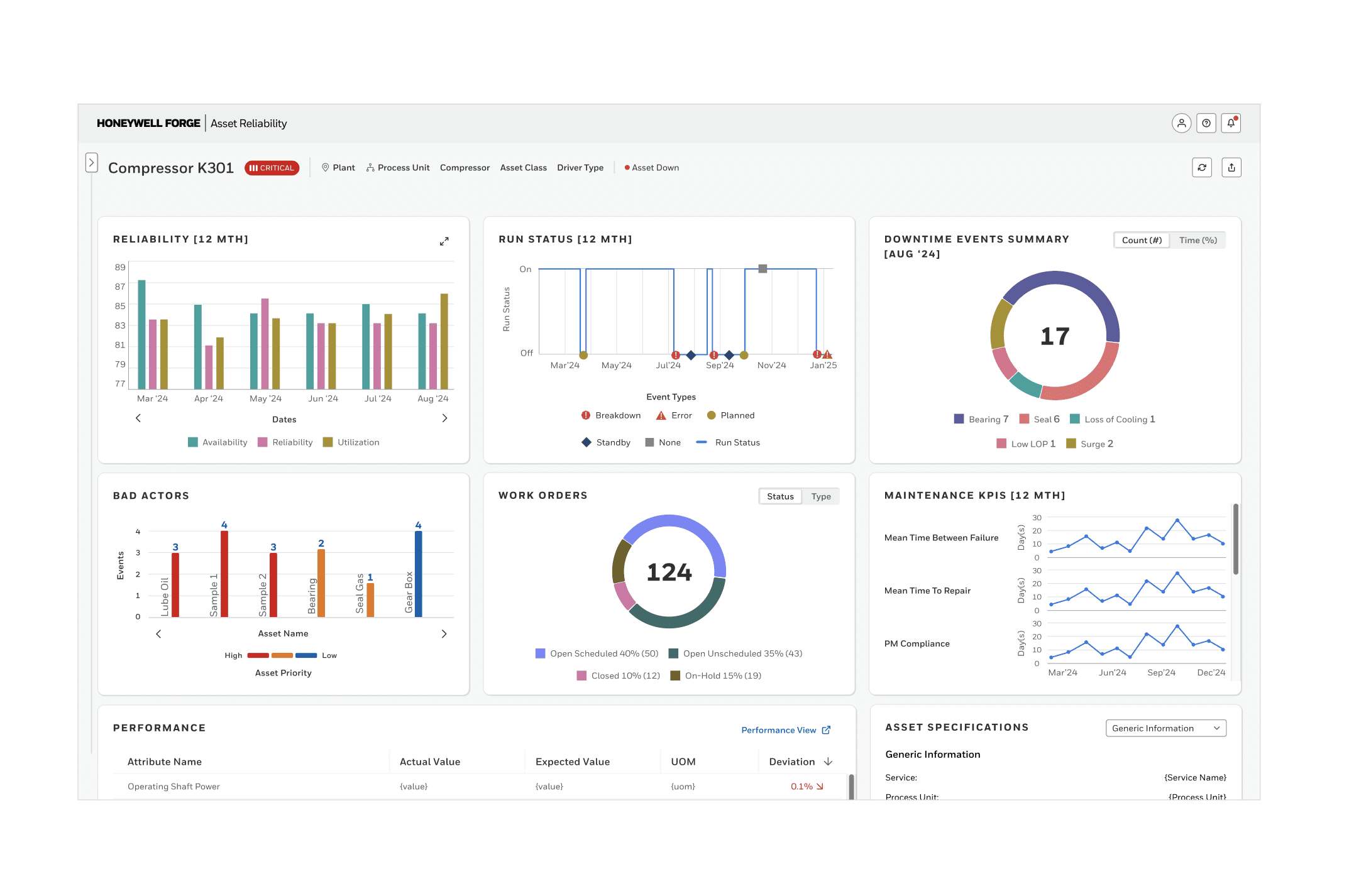Click the Availability legend color swatch
Image resolution: width=1349 pixels, height=896 pixels.
coord(193,442)
